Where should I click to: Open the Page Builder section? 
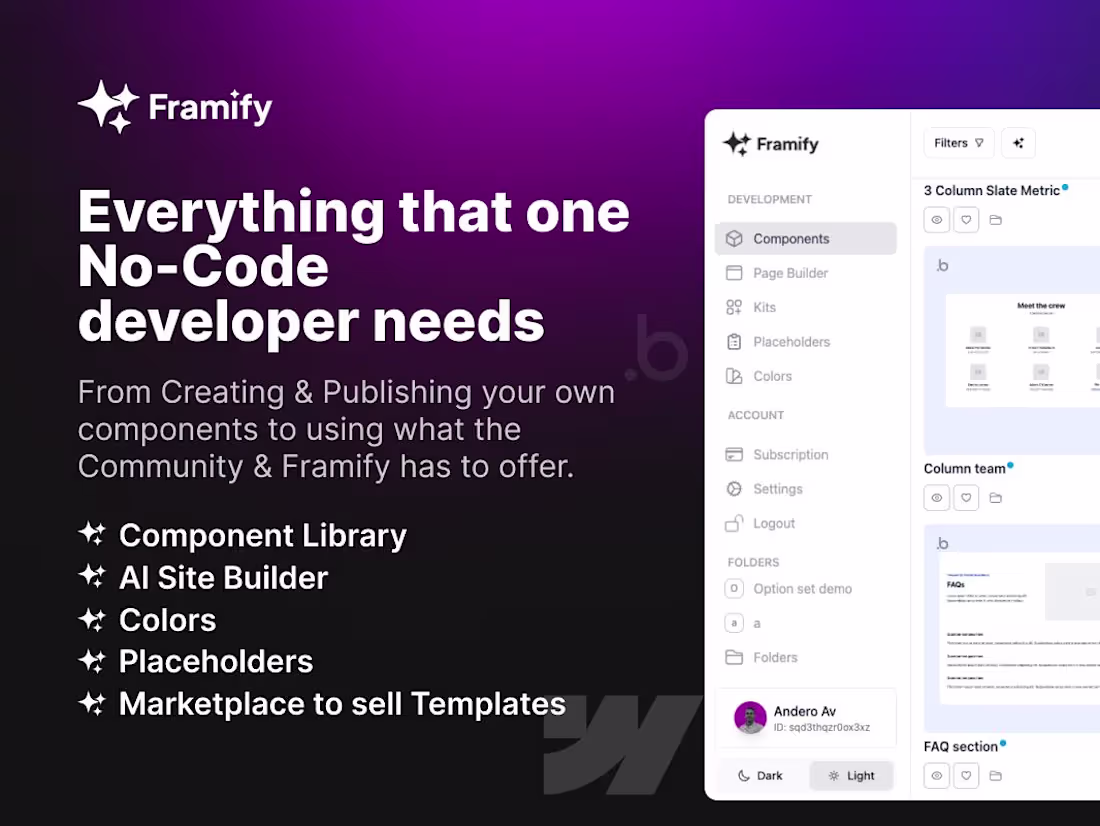(x=790, y=273)
